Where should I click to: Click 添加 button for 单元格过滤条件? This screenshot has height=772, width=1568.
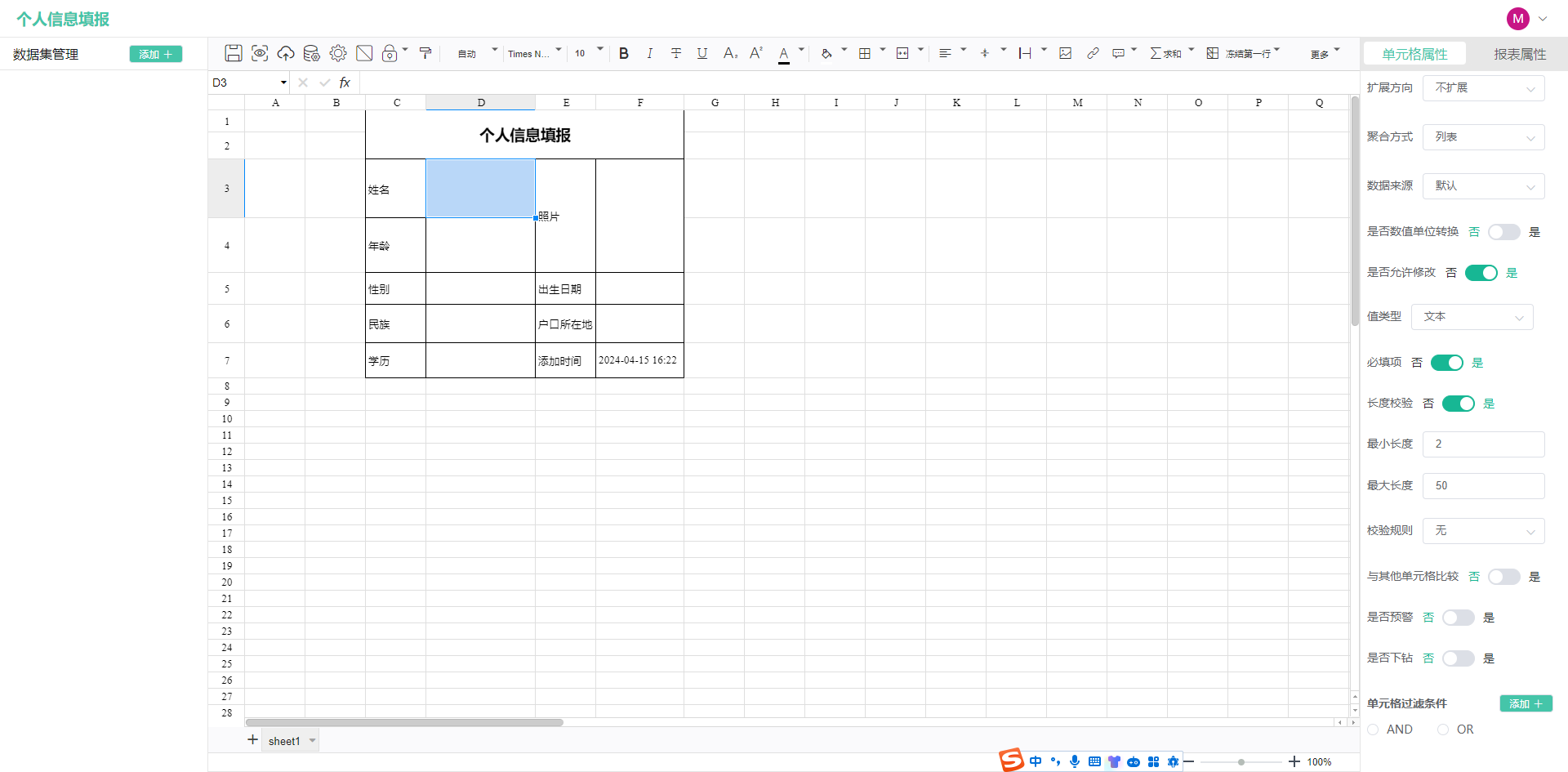(x=1526, y=703)
